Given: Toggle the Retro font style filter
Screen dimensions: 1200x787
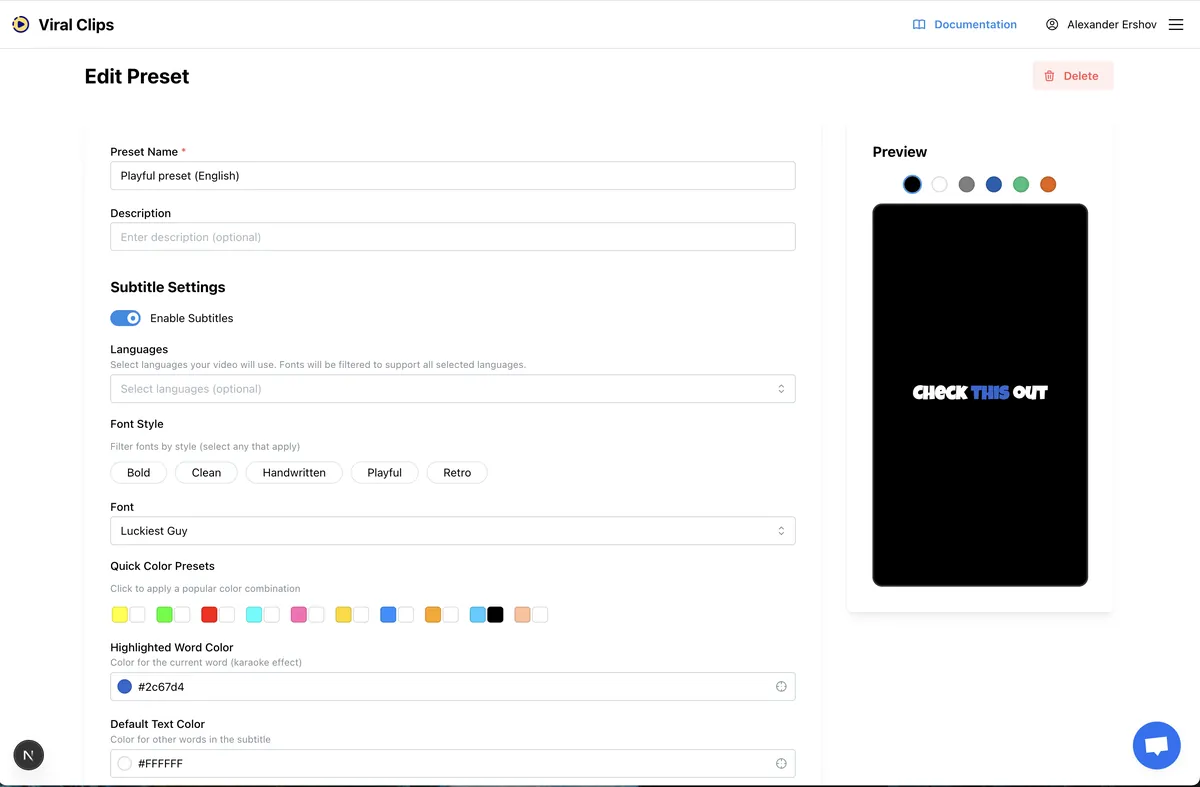Looking at the screenshot, I should [x=457, y=472].
